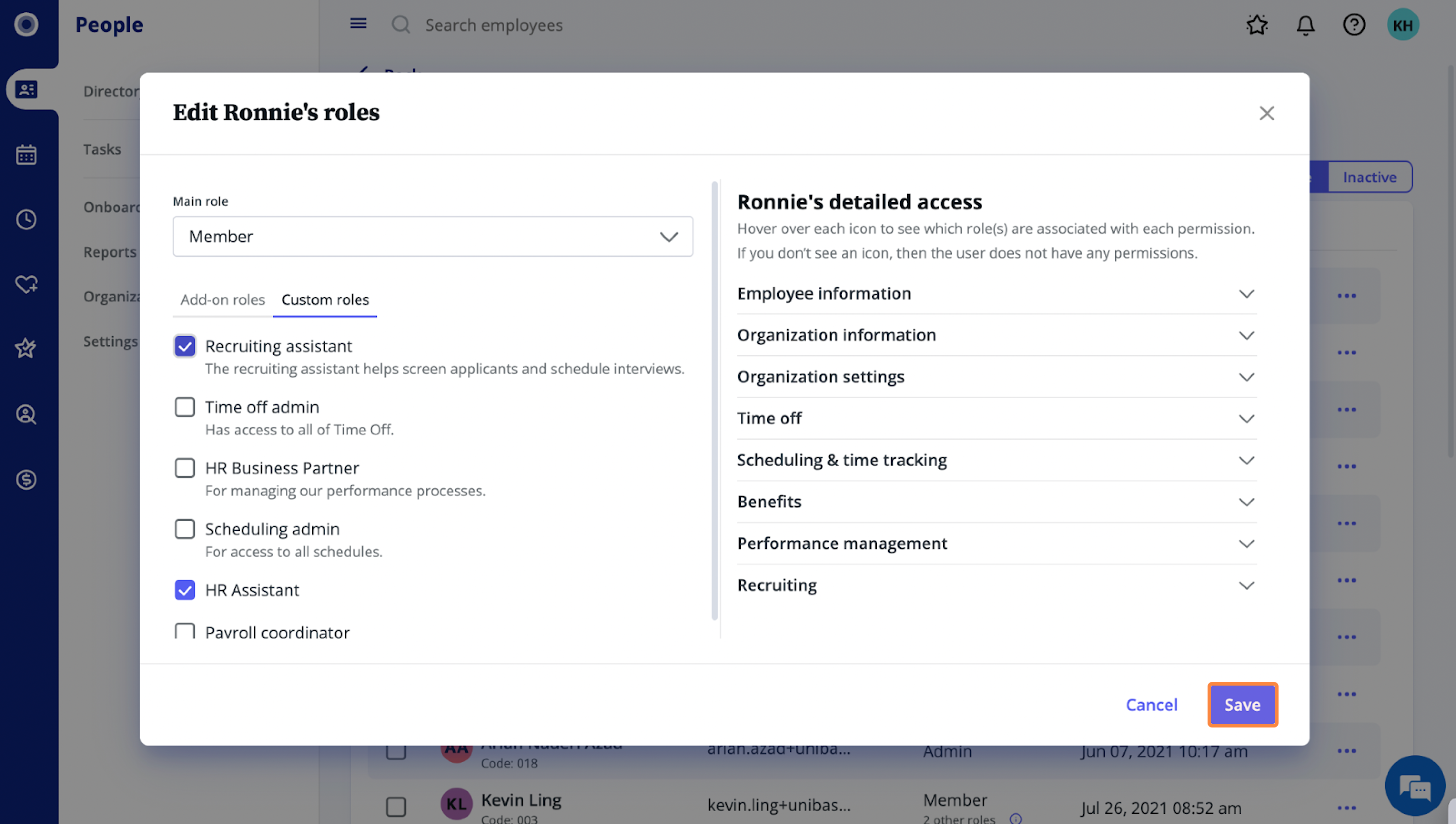Cancel editing Ronnie's roles
Screen dimensions: 1456x824
tap(1151, 705)
